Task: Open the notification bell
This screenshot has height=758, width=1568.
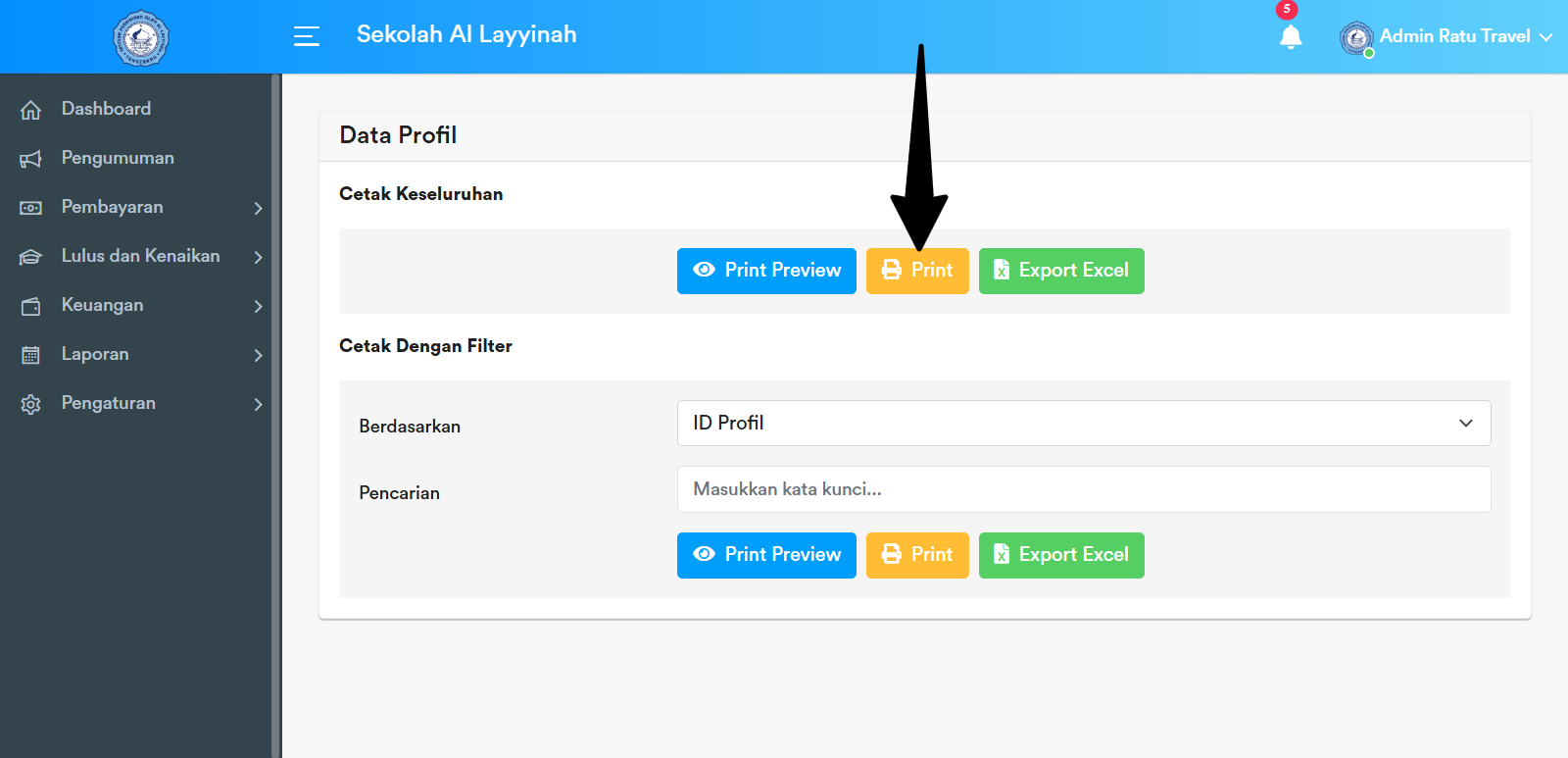Action: coord(1291,37)
